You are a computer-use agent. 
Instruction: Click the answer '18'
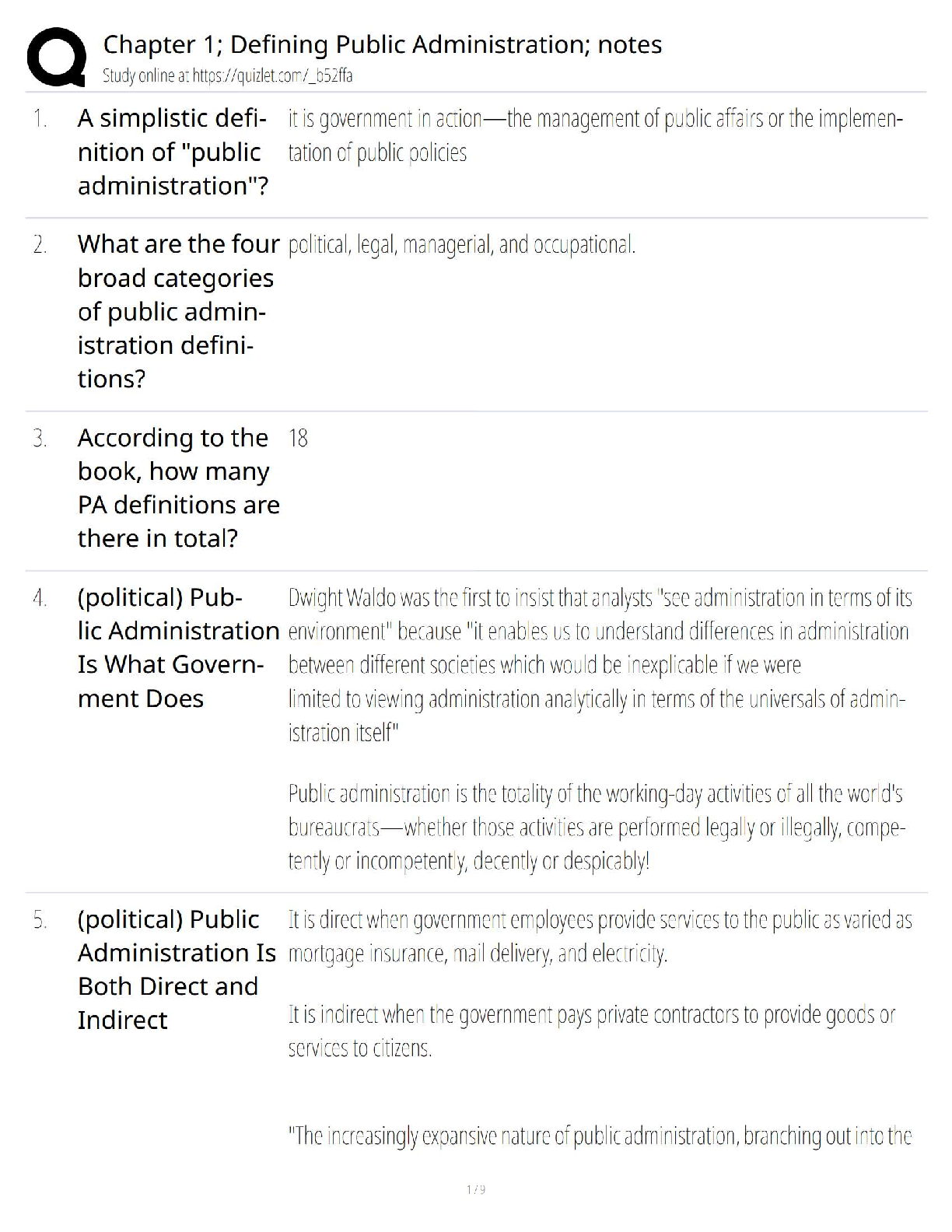click(298, 439)
